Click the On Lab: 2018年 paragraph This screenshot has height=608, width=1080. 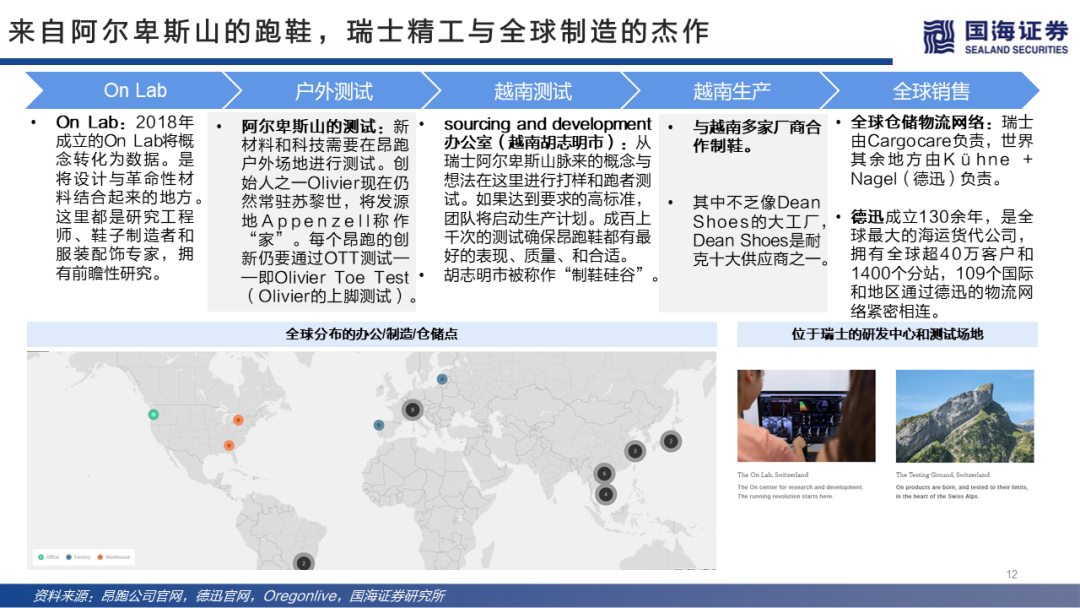[130, 198]
